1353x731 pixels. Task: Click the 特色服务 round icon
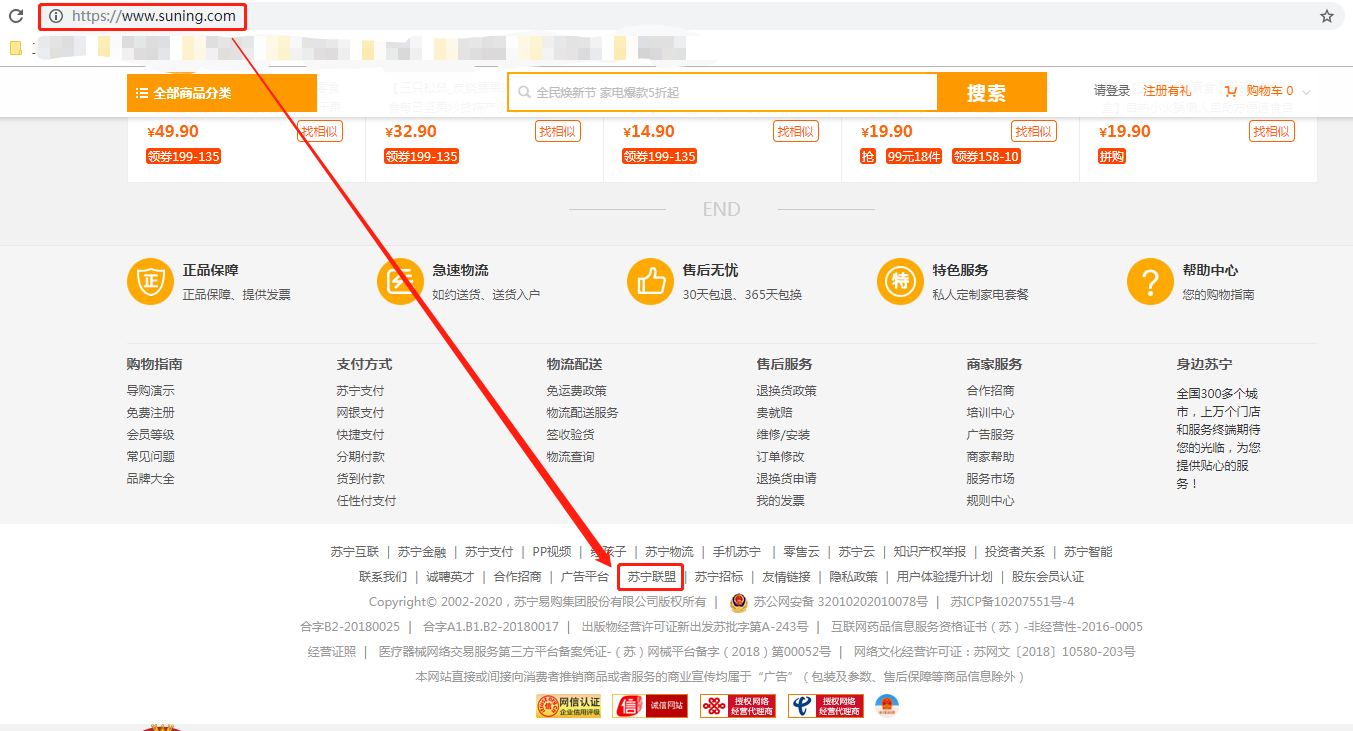pyautogui.click(x=900, y=282)
